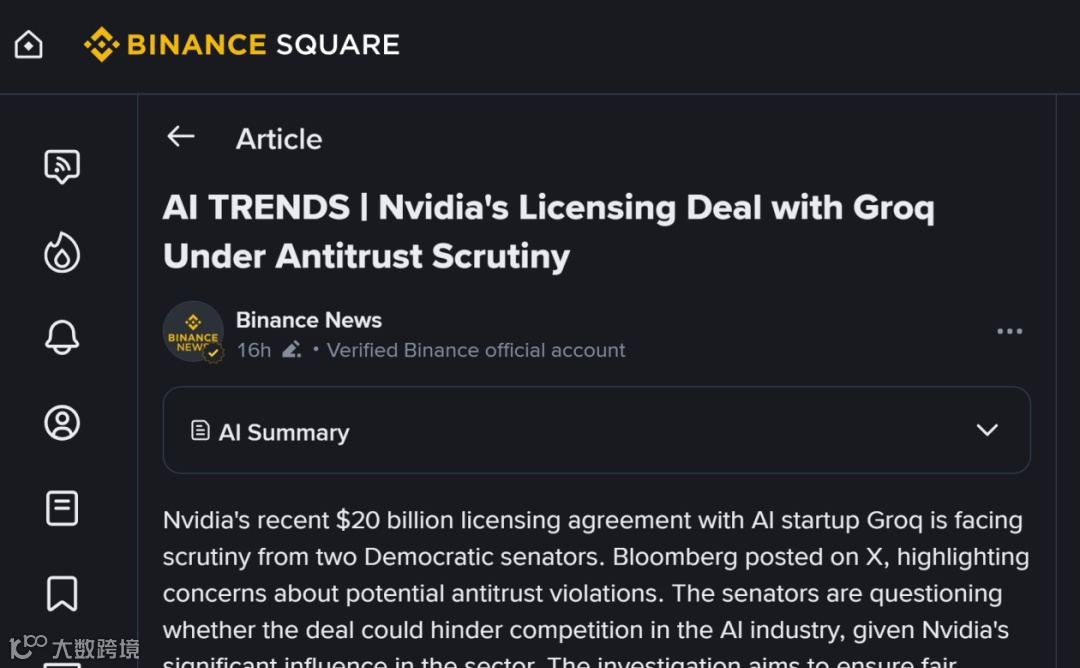Open the home icon in top bar
The width and height of the screenshot is (1080, 668).
pos(28,45)
